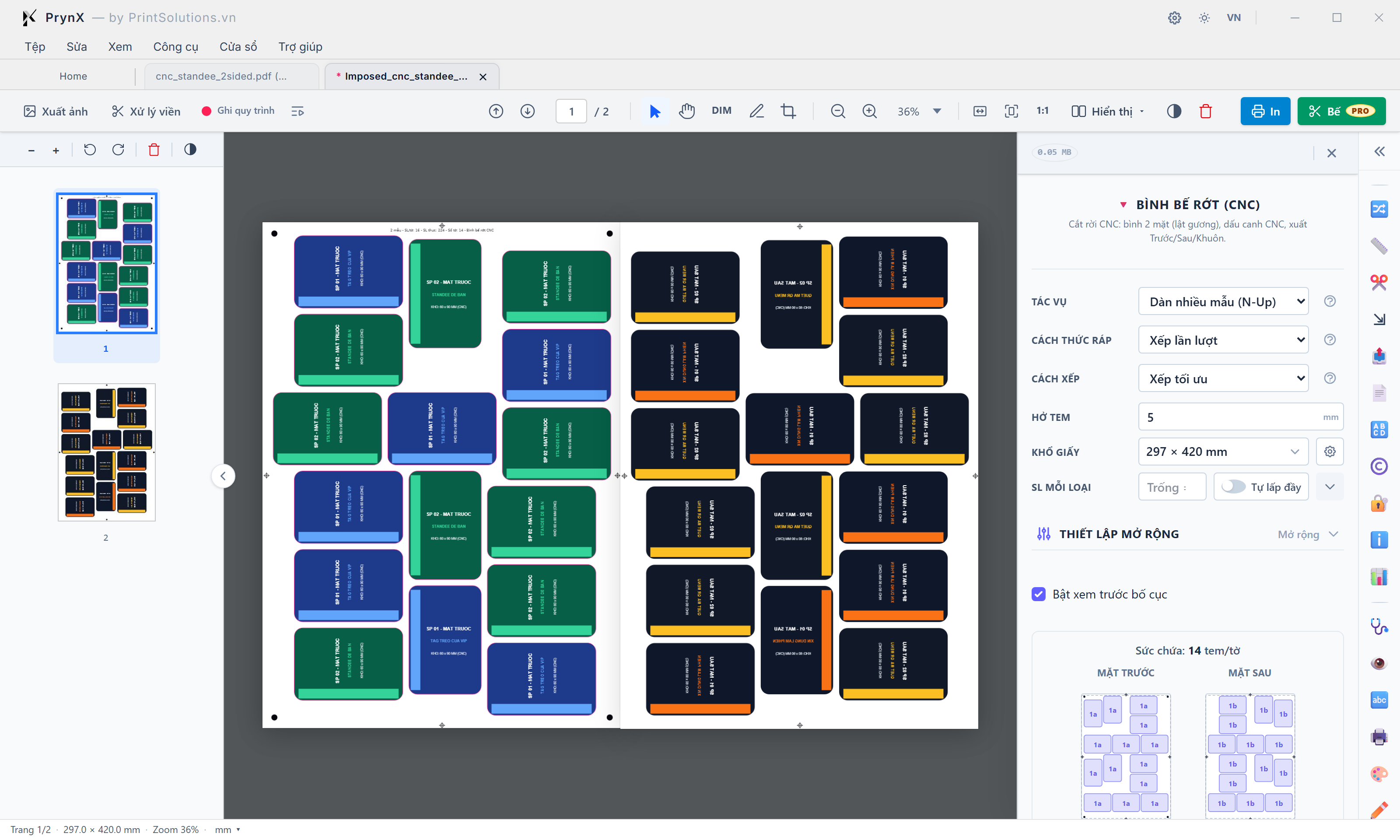Viewport: 1400px width, 840px height.
Task: Toggle contrast view in main toolbar
Action: [x=1174, y=111]
